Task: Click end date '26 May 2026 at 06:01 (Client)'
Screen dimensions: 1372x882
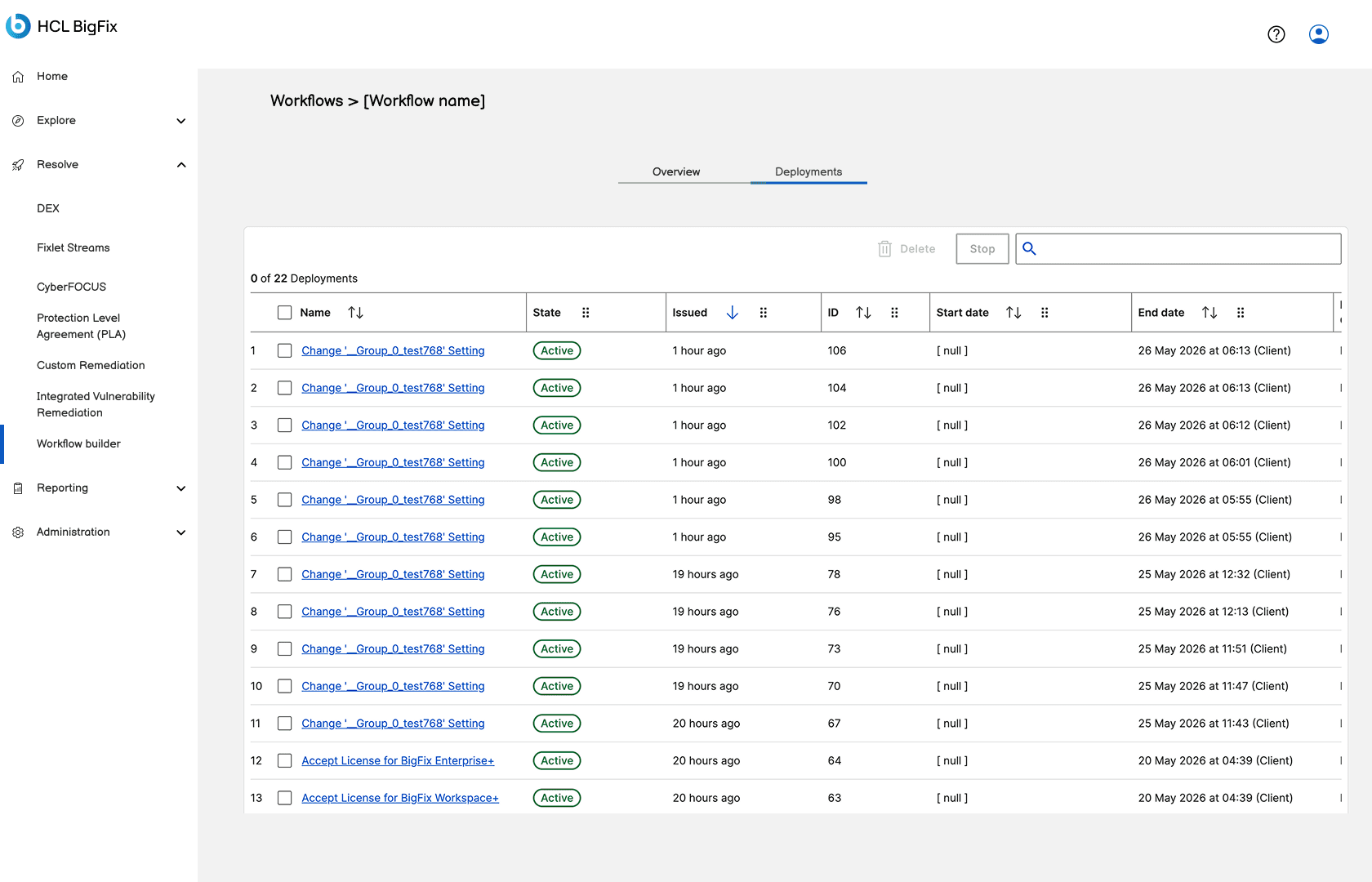Action: click(x=1214, y=463)
